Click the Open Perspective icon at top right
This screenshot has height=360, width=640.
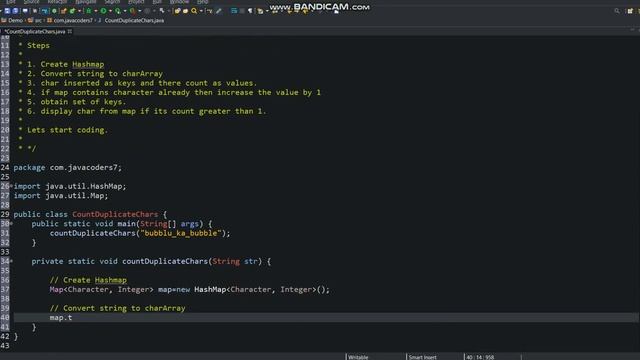pos(630,11)
